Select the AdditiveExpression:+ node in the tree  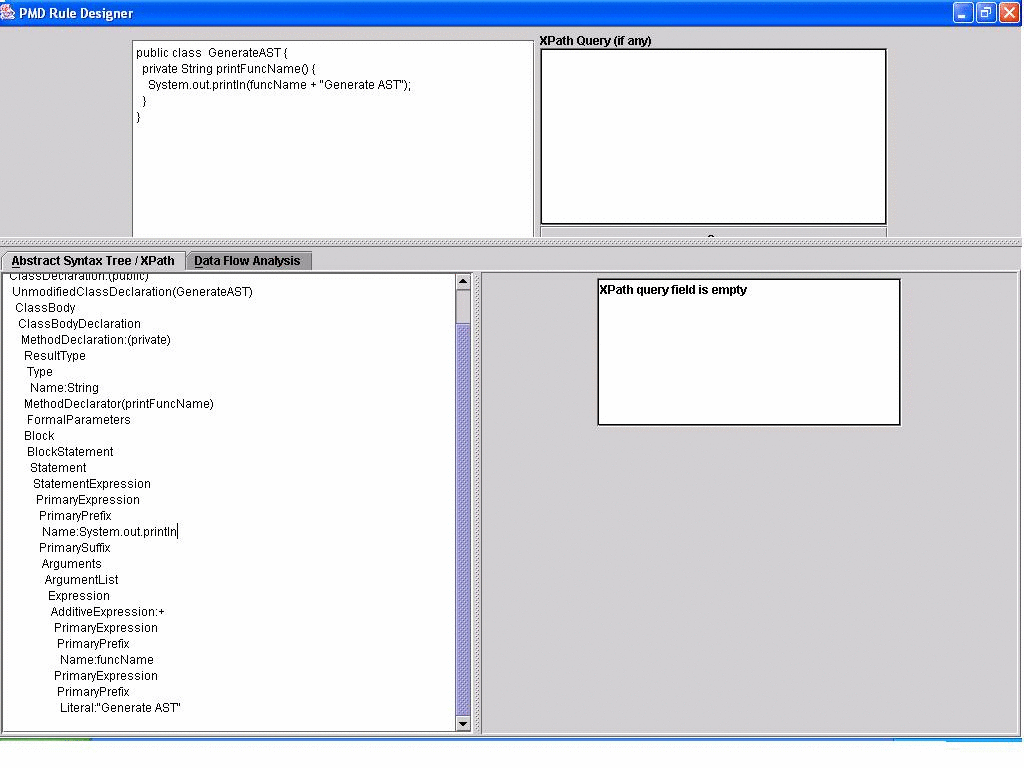pos(108,612)
